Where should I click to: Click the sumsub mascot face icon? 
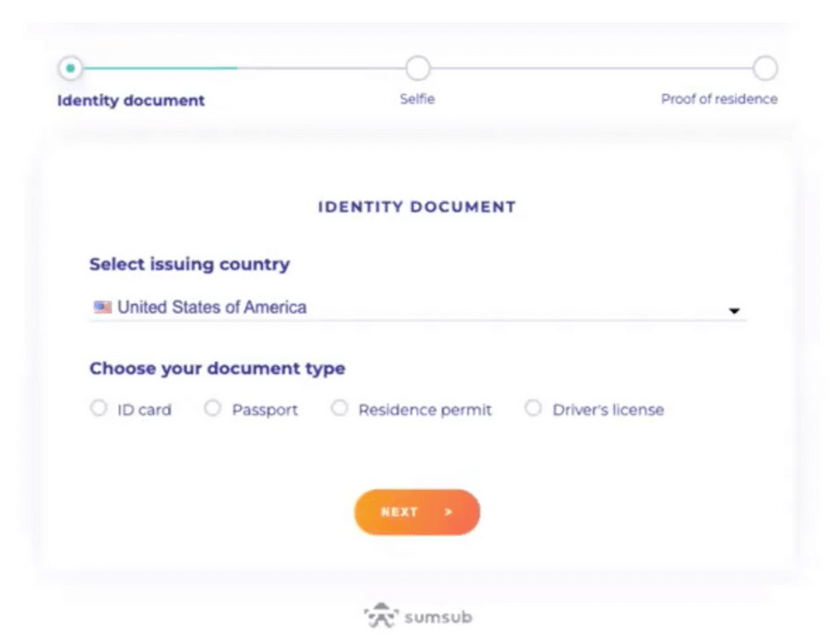383,614
